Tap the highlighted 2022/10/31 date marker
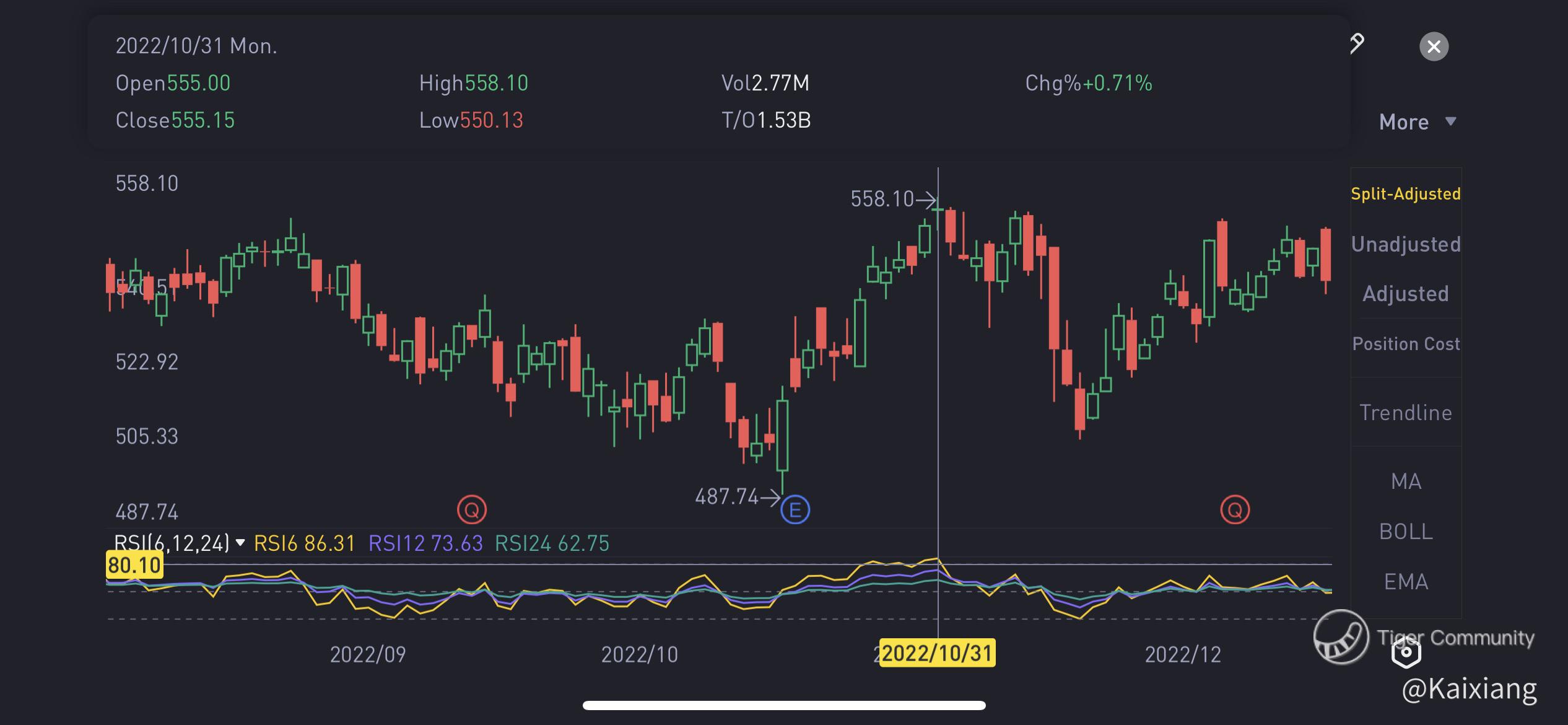 pyautogui.click(x=937, y=653)
